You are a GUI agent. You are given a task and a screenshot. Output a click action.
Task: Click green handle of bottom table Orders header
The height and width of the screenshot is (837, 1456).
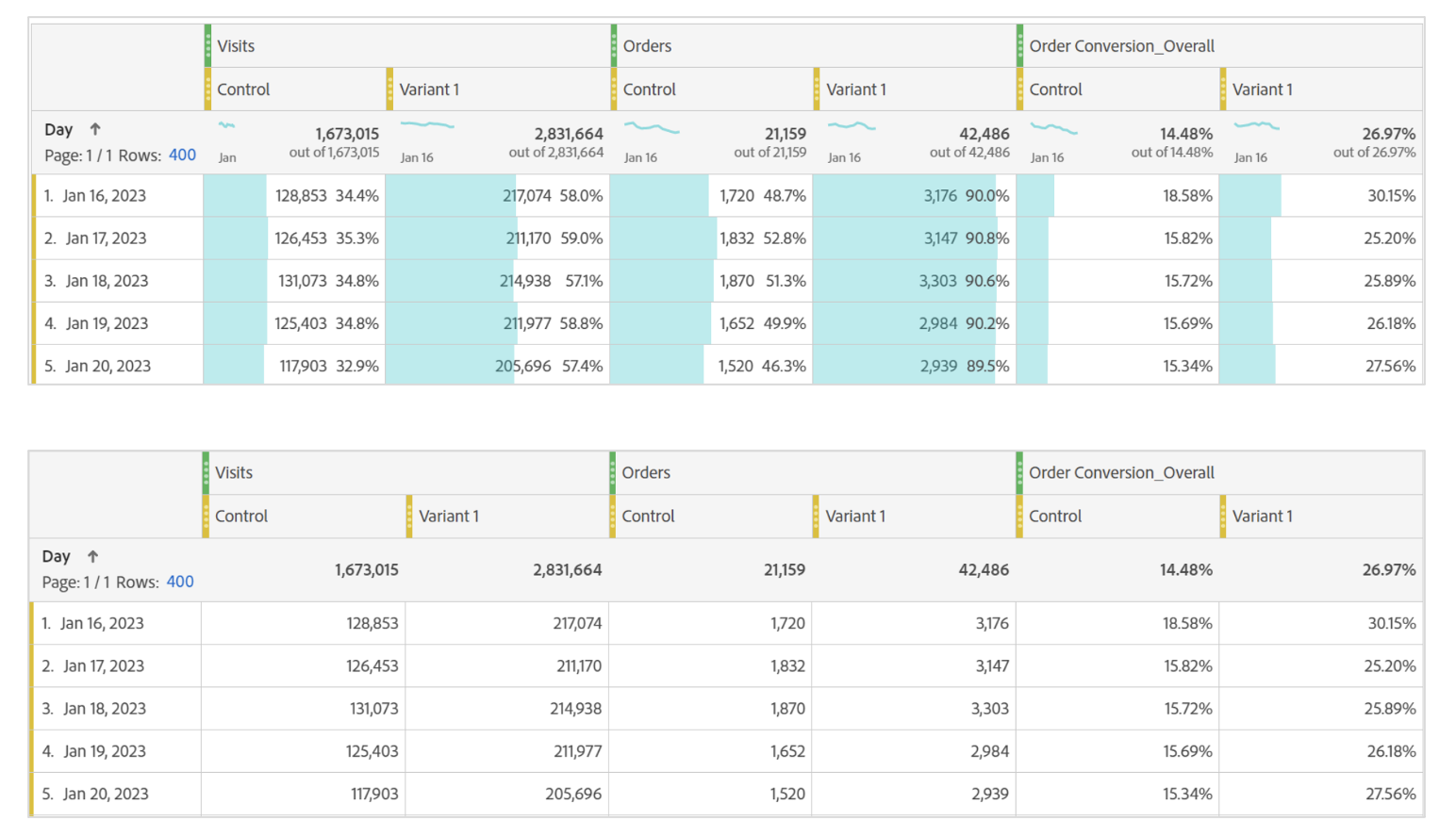point(613,472)
